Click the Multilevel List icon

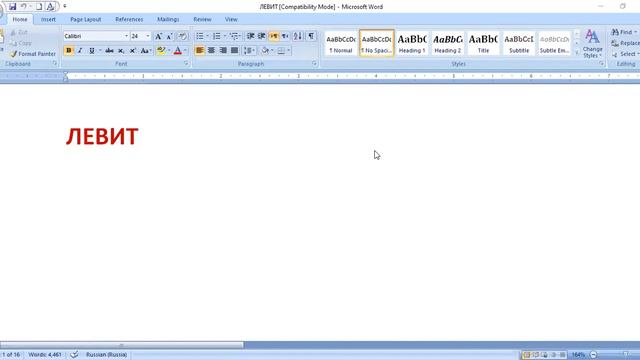(234, 36)
